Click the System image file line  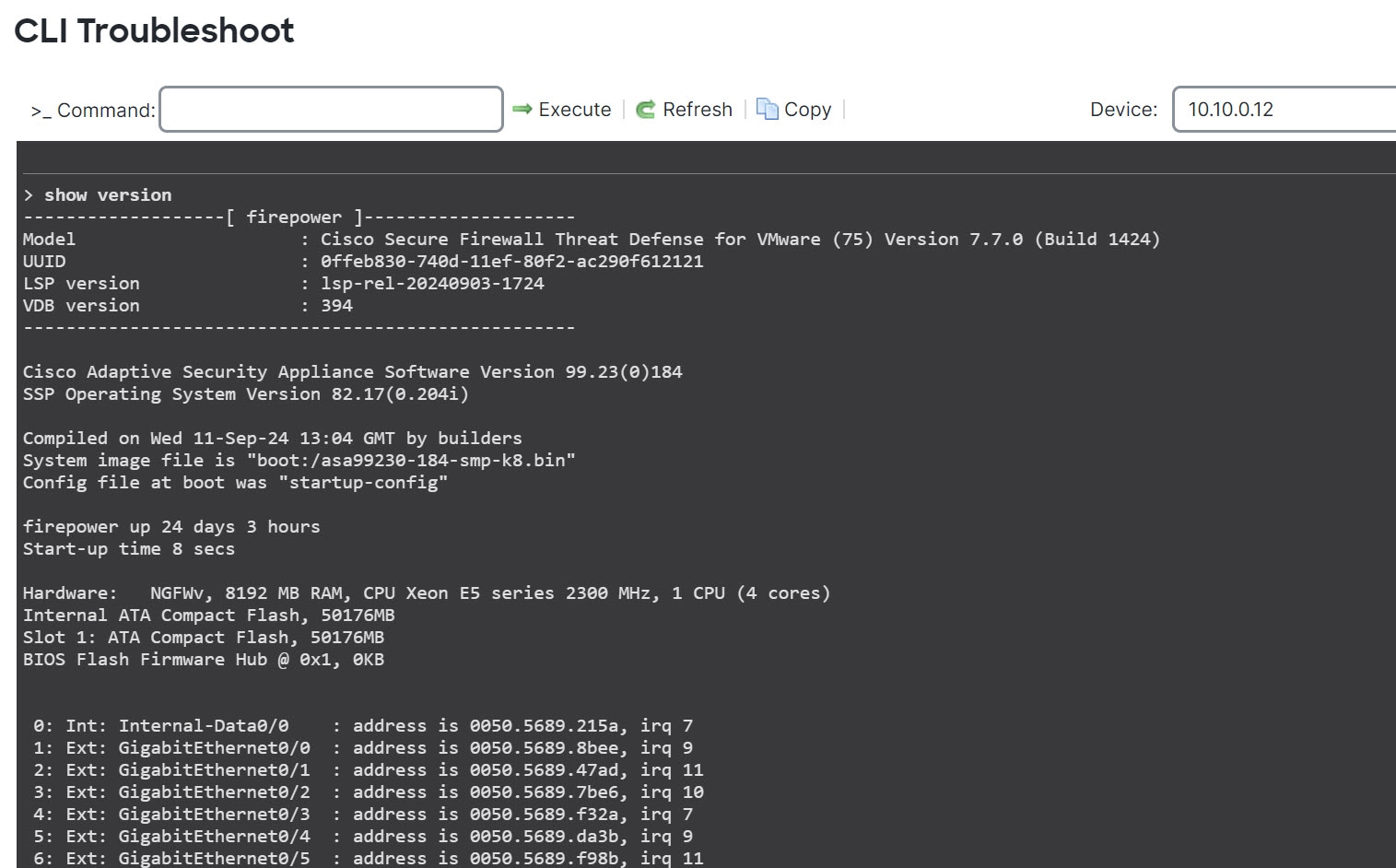[299, 460]
